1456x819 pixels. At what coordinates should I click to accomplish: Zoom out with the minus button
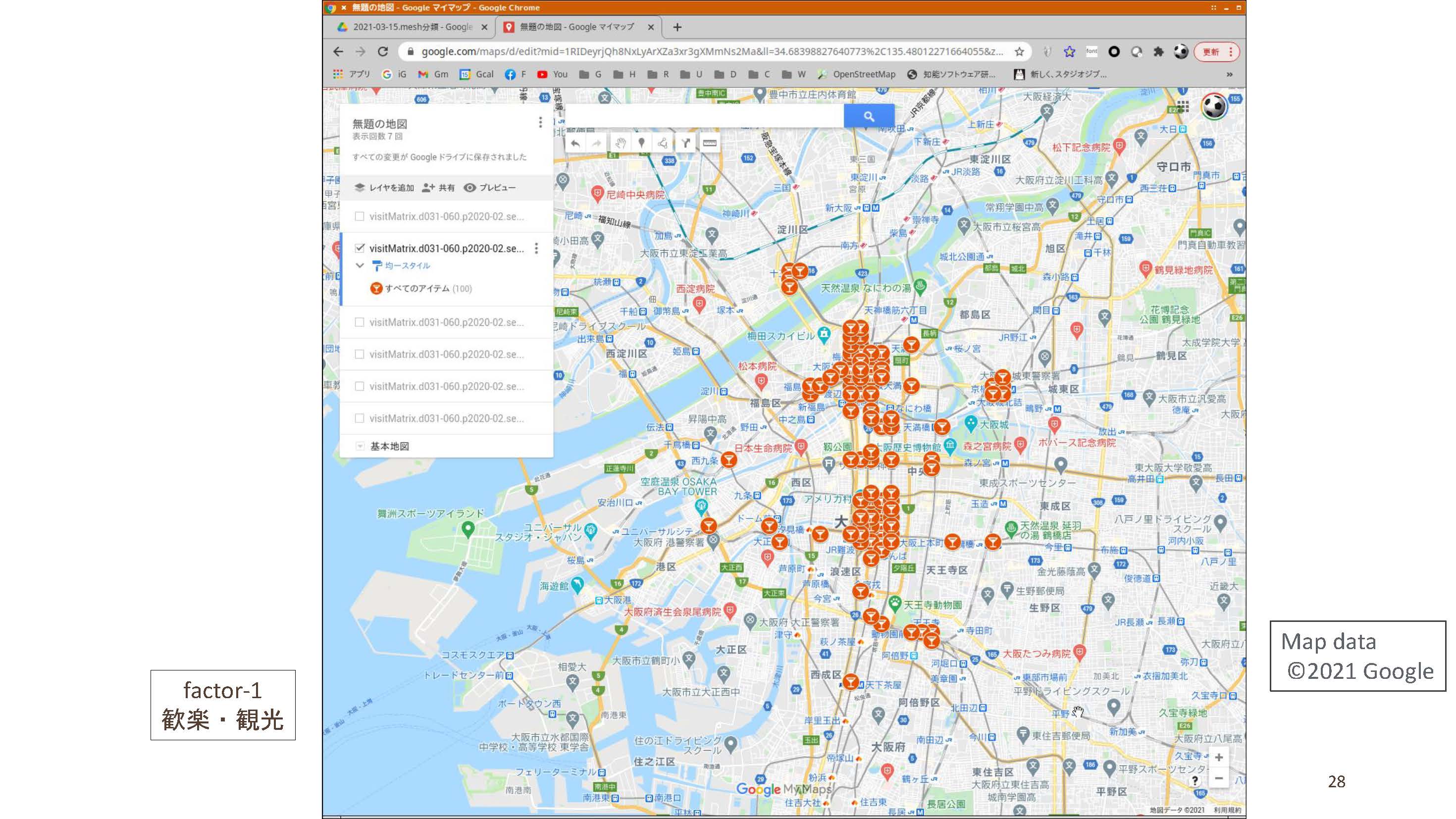point(1219,778)
